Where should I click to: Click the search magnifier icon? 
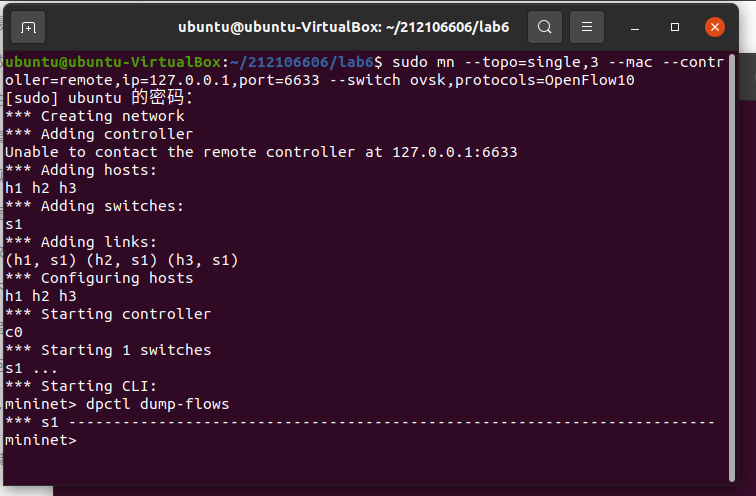point(544,27)
